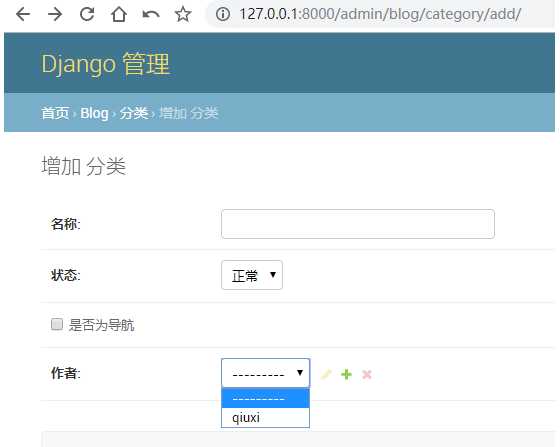Choose qiuxi from the 作者 list

pos(265,417)
